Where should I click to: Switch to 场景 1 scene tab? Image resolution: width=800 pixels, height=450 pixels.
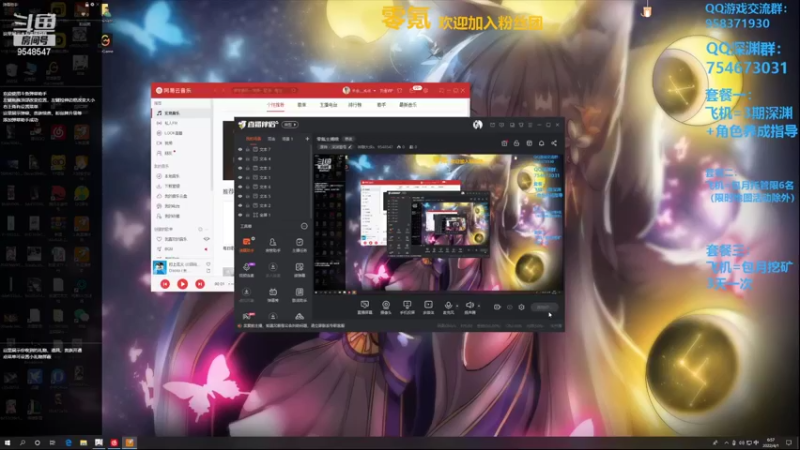(x=288, y=139)
